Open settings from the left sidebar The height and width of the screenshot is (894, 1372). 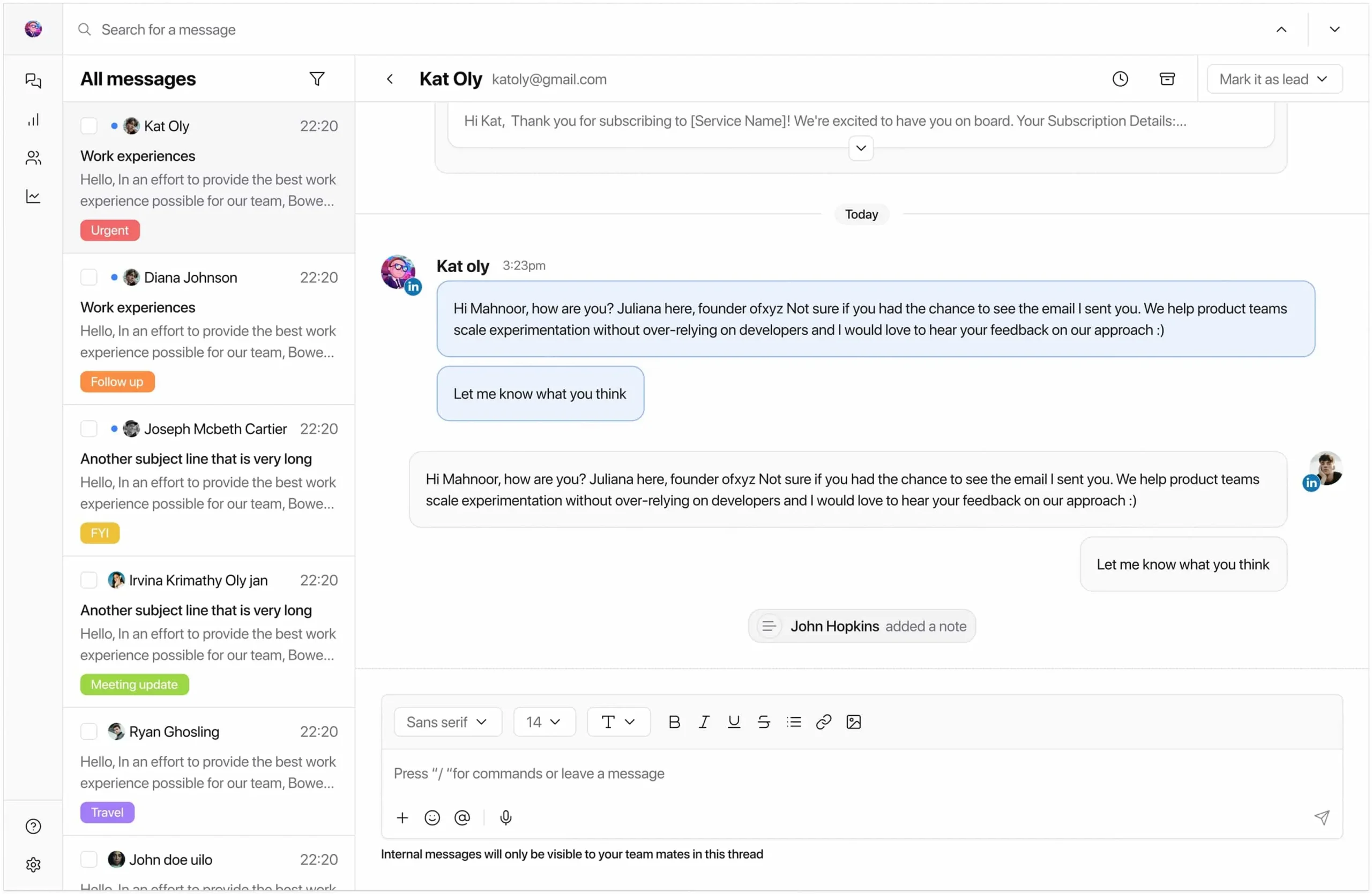[x=33, y=864]
